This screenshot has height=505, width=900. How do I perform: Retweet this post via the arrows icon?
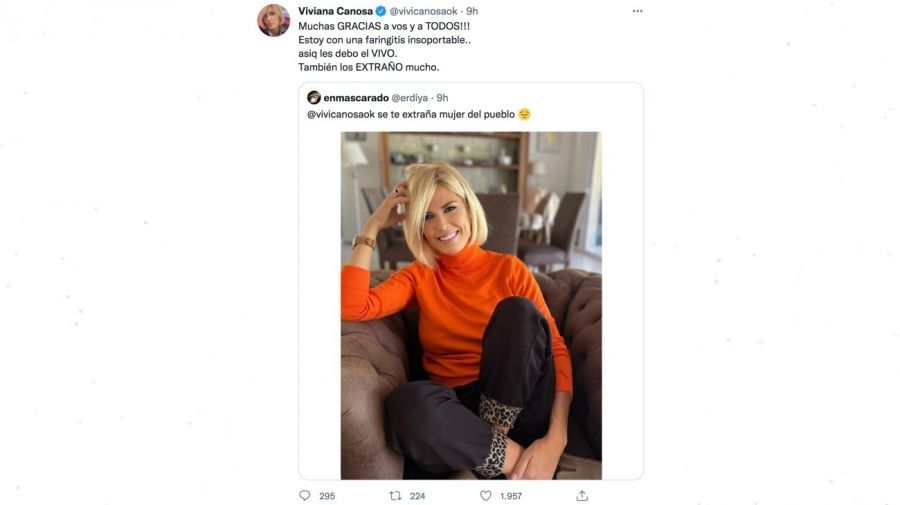(x=395, y=495)
